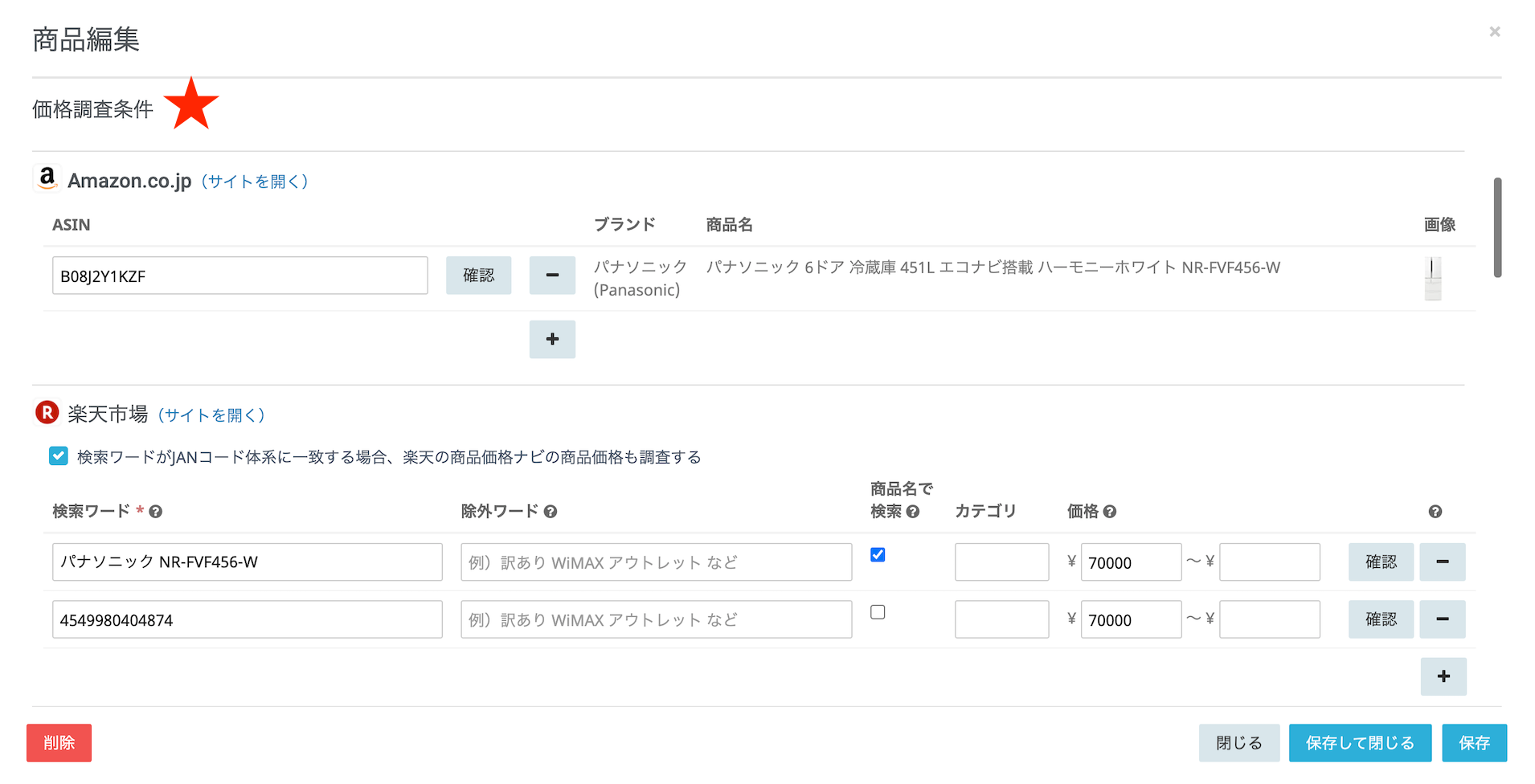
Task: Click help icon next to 除外ワード
Action: point(551,512)
